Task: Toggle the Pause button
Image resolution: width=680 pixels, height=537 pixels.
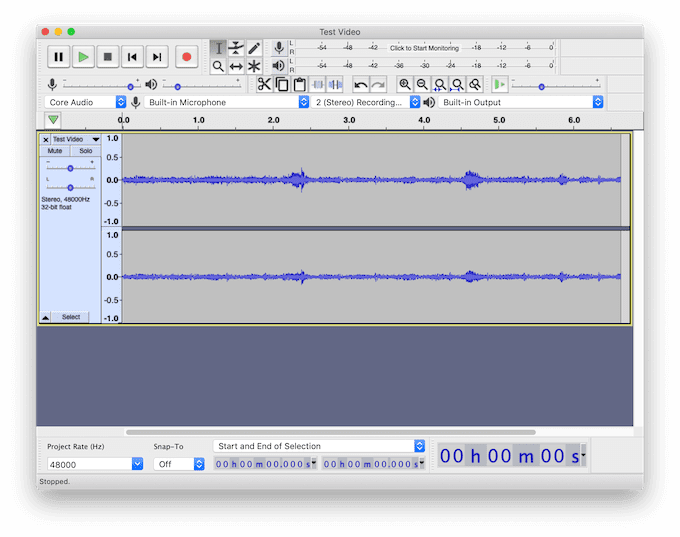Action: (58, 57)
